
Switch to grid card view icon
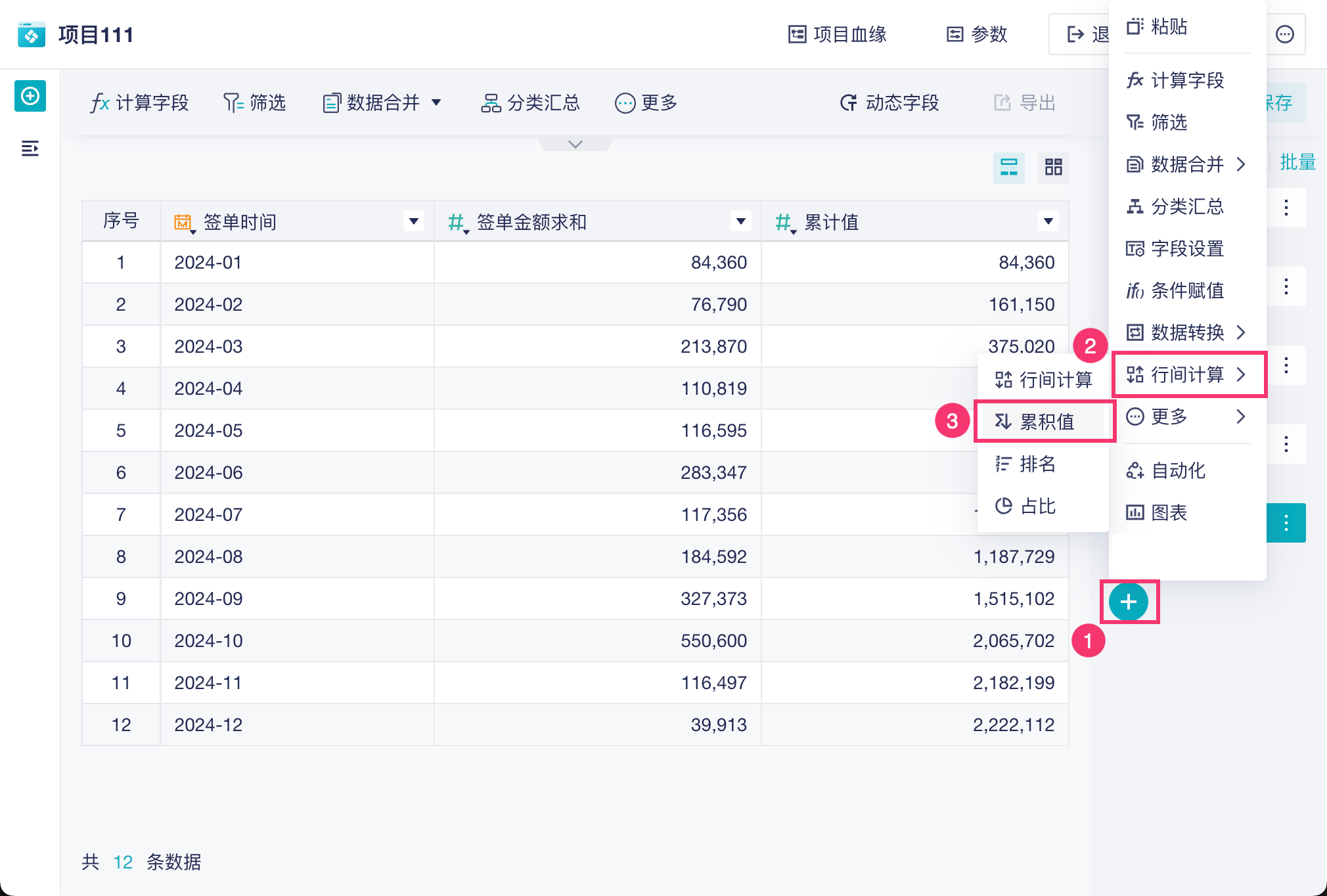click(x=1053, y=167)
